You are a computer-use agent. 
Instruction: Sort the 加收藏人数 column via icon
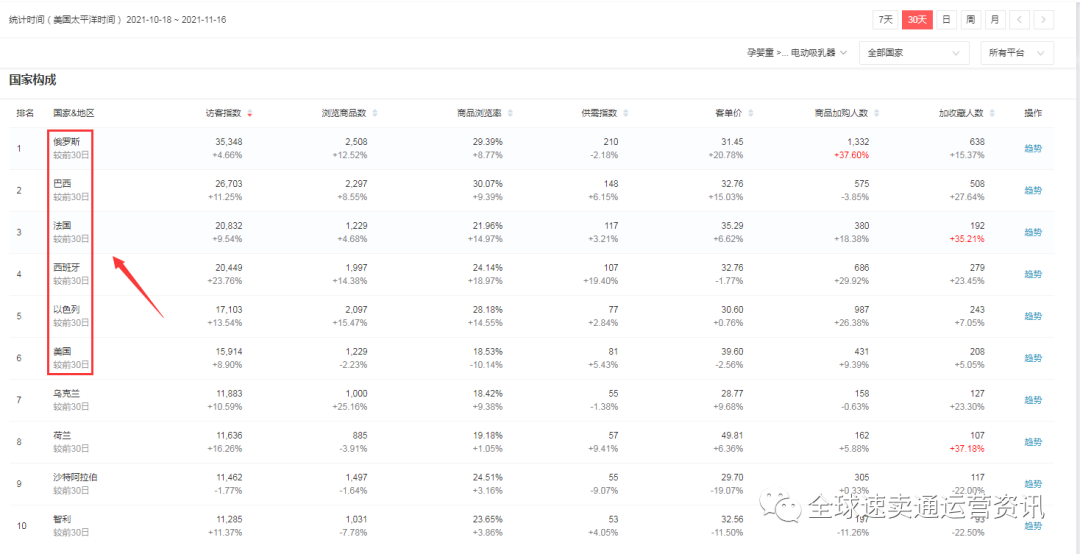click(x=992, y=113)
